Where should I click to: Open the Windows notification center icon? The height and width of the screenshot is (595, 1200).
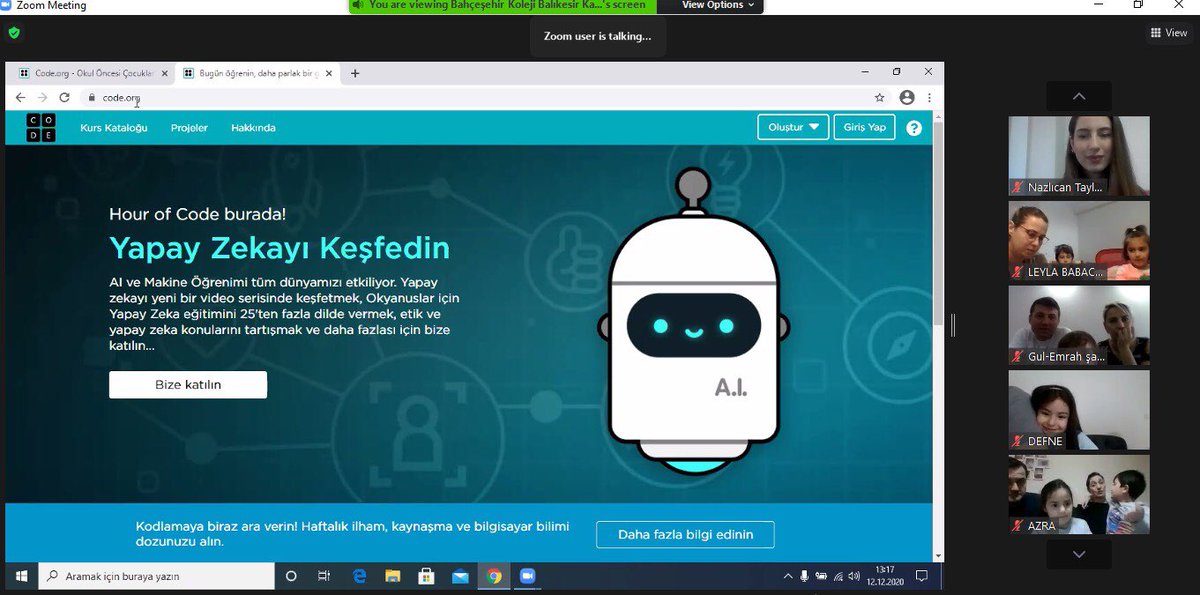pos(922,576)
